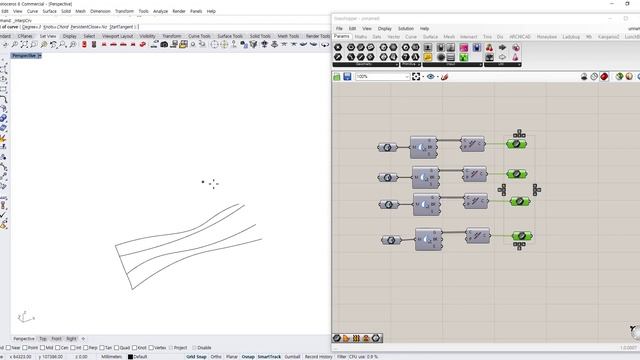Click the green output param of first curve row
Screen dimensions: 640x360
click(516, 144)
